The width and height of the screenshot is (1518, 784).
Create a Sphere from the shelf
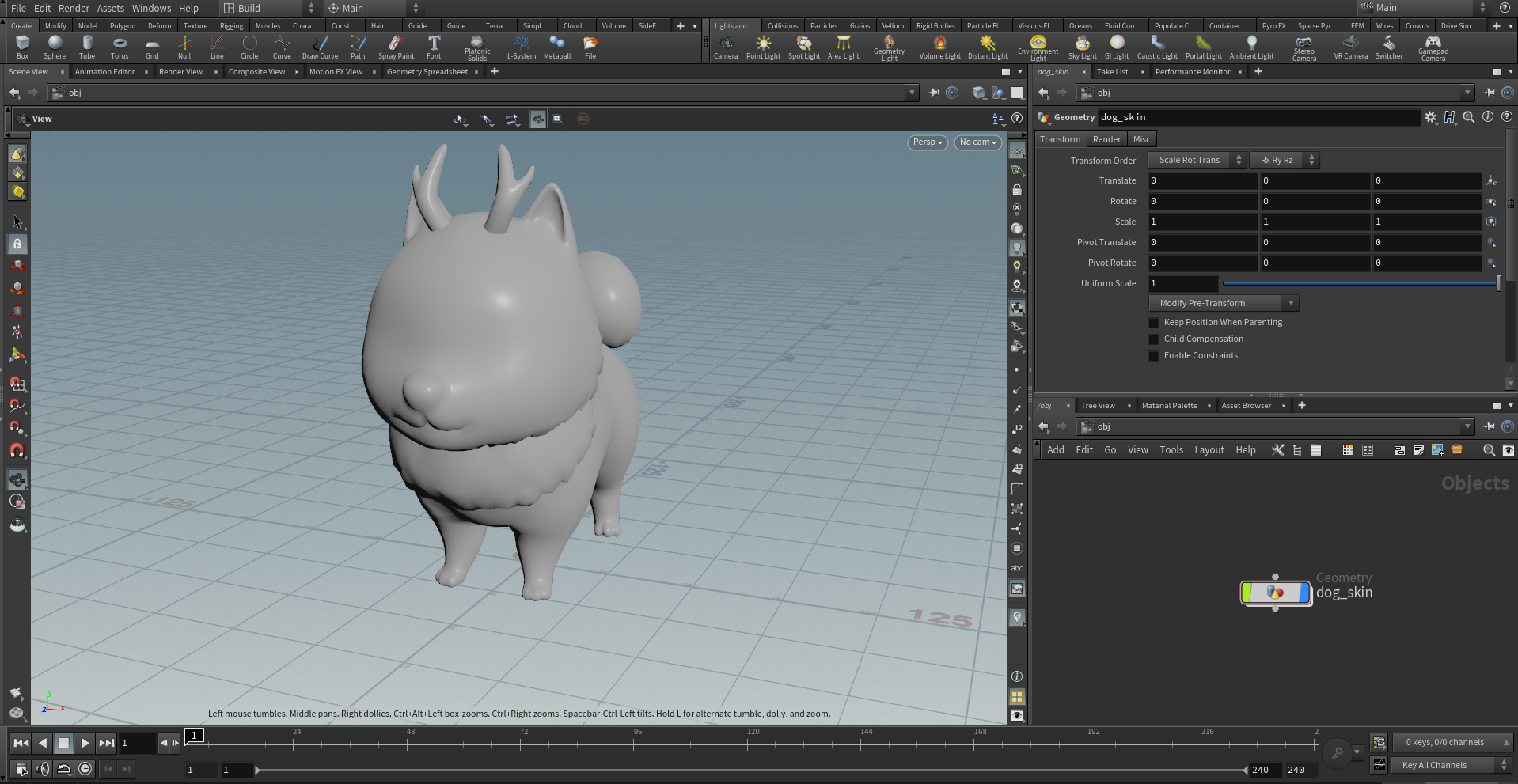pyautogui.click(x=55, y=47)
